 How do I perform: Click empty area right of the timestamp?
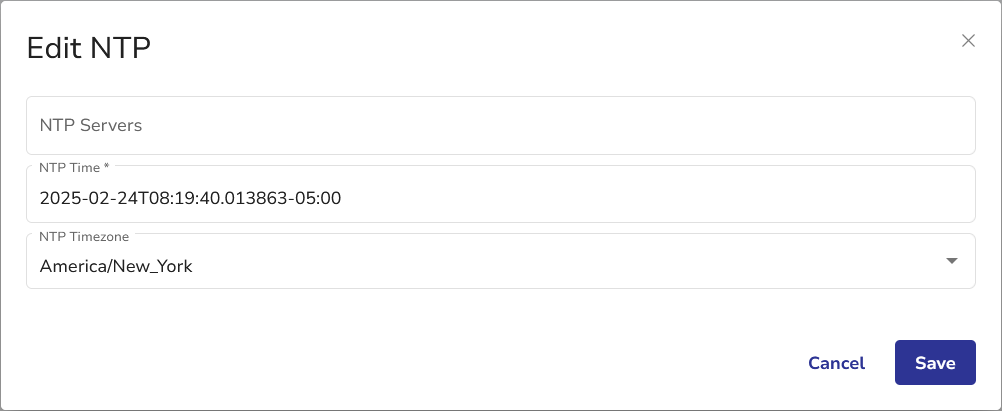(650, 198)
